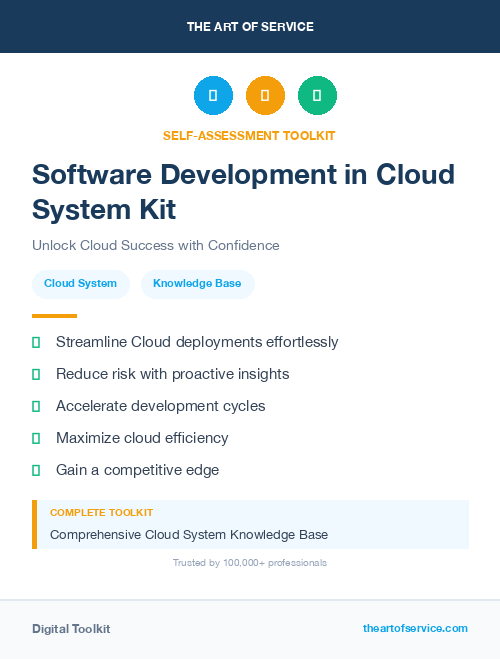Click the Digital Toolkit footer label
This screenshot has height=659, width=500.
pyautogui.click(x=71, y=629)
